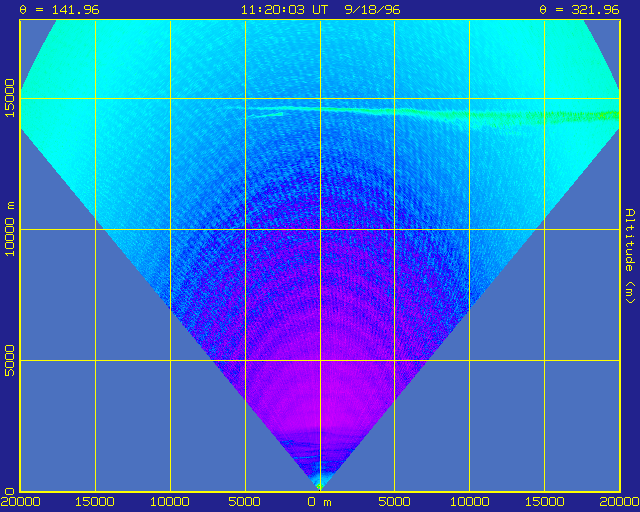The height and width of the screenshot is (512, 640).
Task: Click the 15000 range label on bottom-right axis
Action: 544,502
